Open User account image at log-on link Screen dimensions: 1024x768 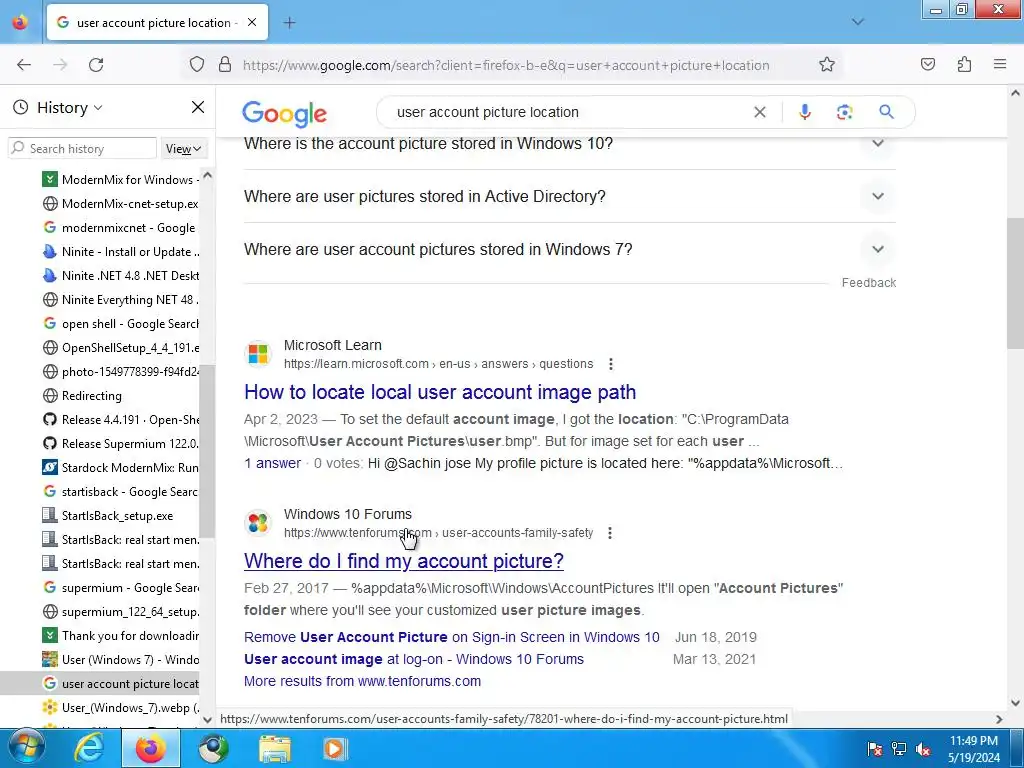pyautogui.click(x=413, y=659)
